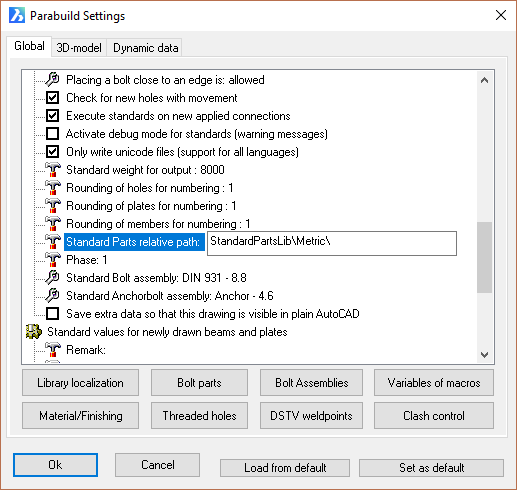Click hammer icon beside Phase setting

click(x=53, y=260)
